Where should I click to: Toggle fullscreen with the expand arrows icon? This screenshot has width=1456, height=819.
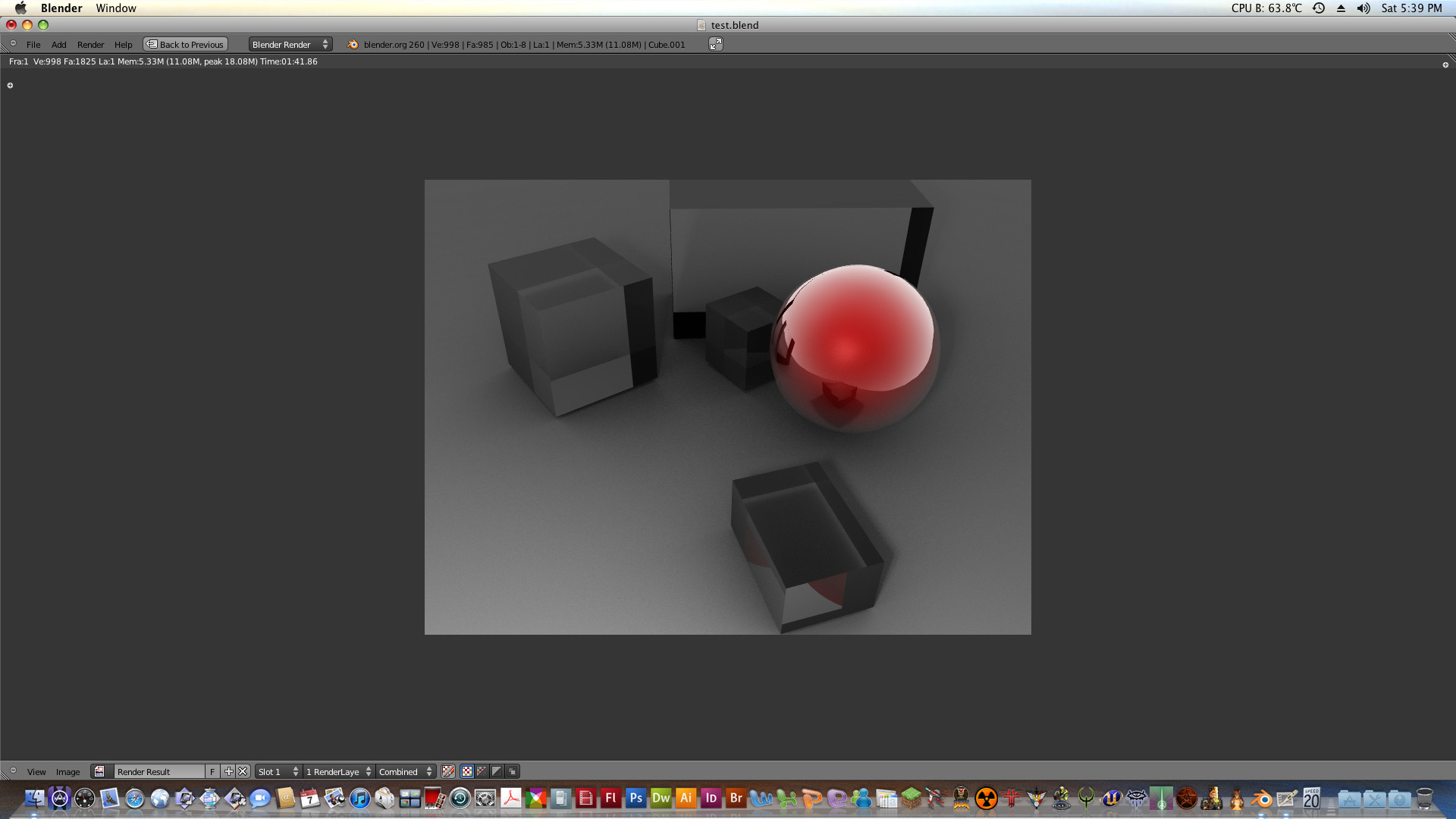point(716,44)
